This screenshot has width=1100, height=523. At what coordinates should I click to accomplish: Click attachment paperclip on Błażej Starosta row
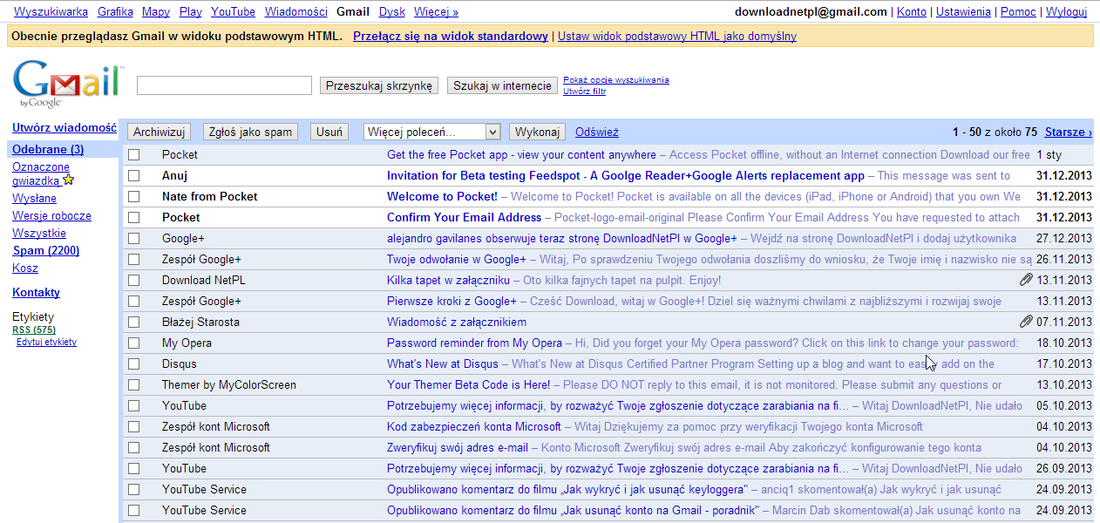pos(1026,322)
